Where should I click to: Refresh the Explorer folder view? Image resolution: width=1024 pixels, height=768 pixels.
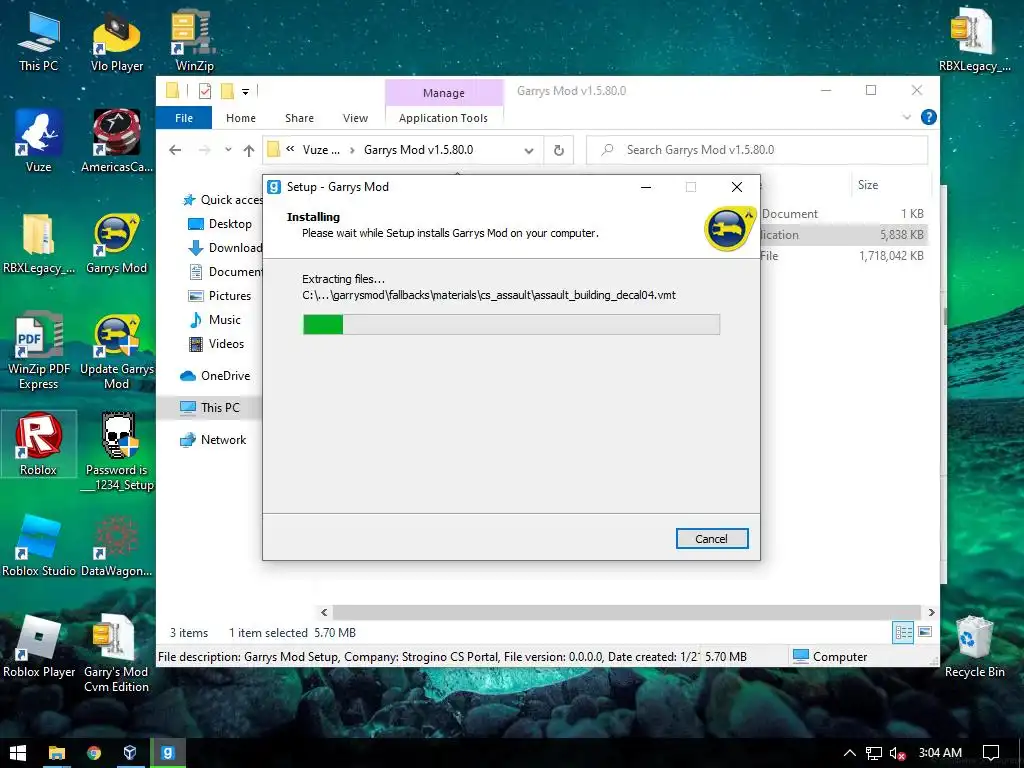(559, 150)
